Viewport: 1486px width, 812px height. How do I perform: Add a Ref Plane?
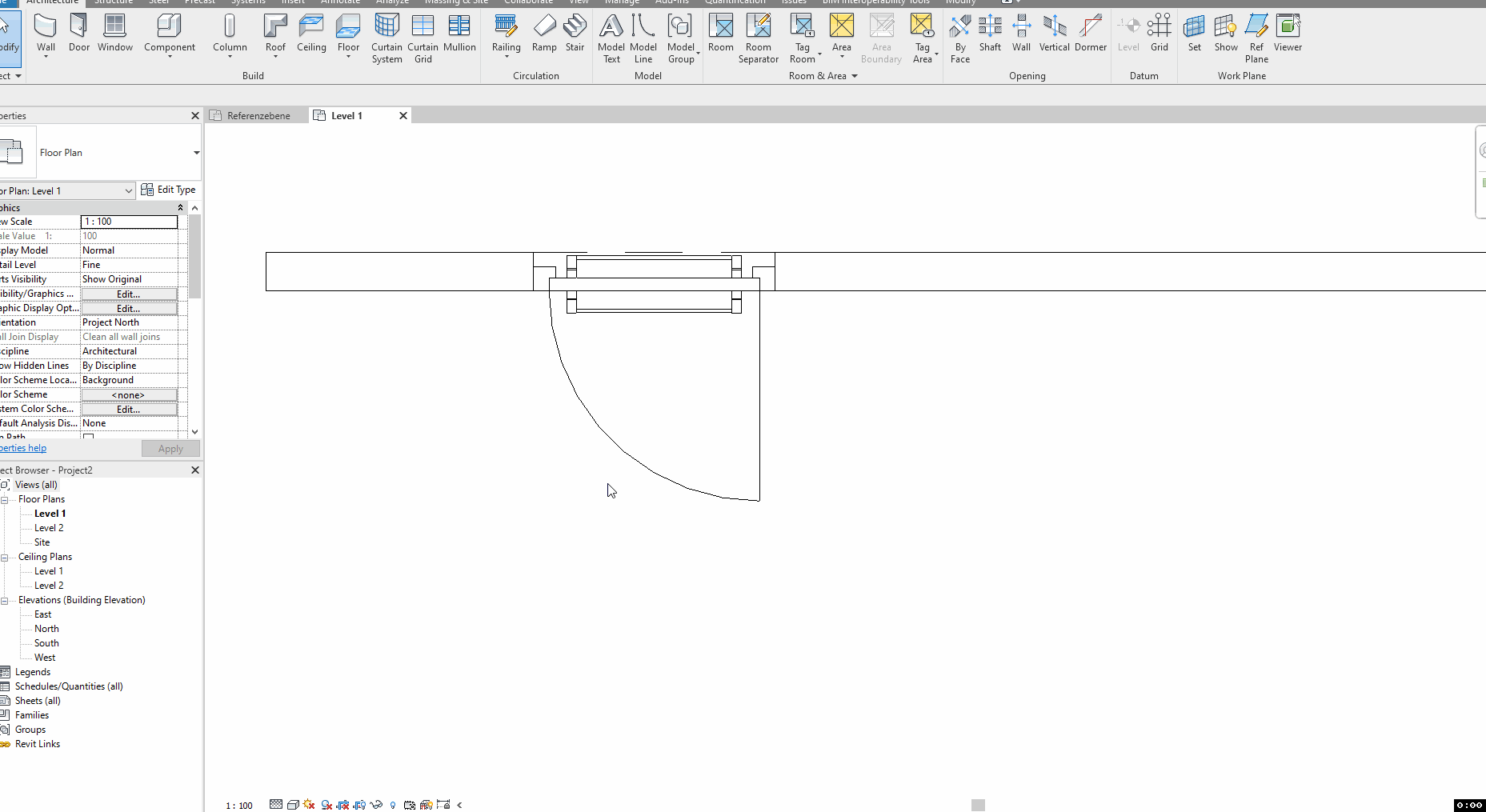tap(1256, 36)
